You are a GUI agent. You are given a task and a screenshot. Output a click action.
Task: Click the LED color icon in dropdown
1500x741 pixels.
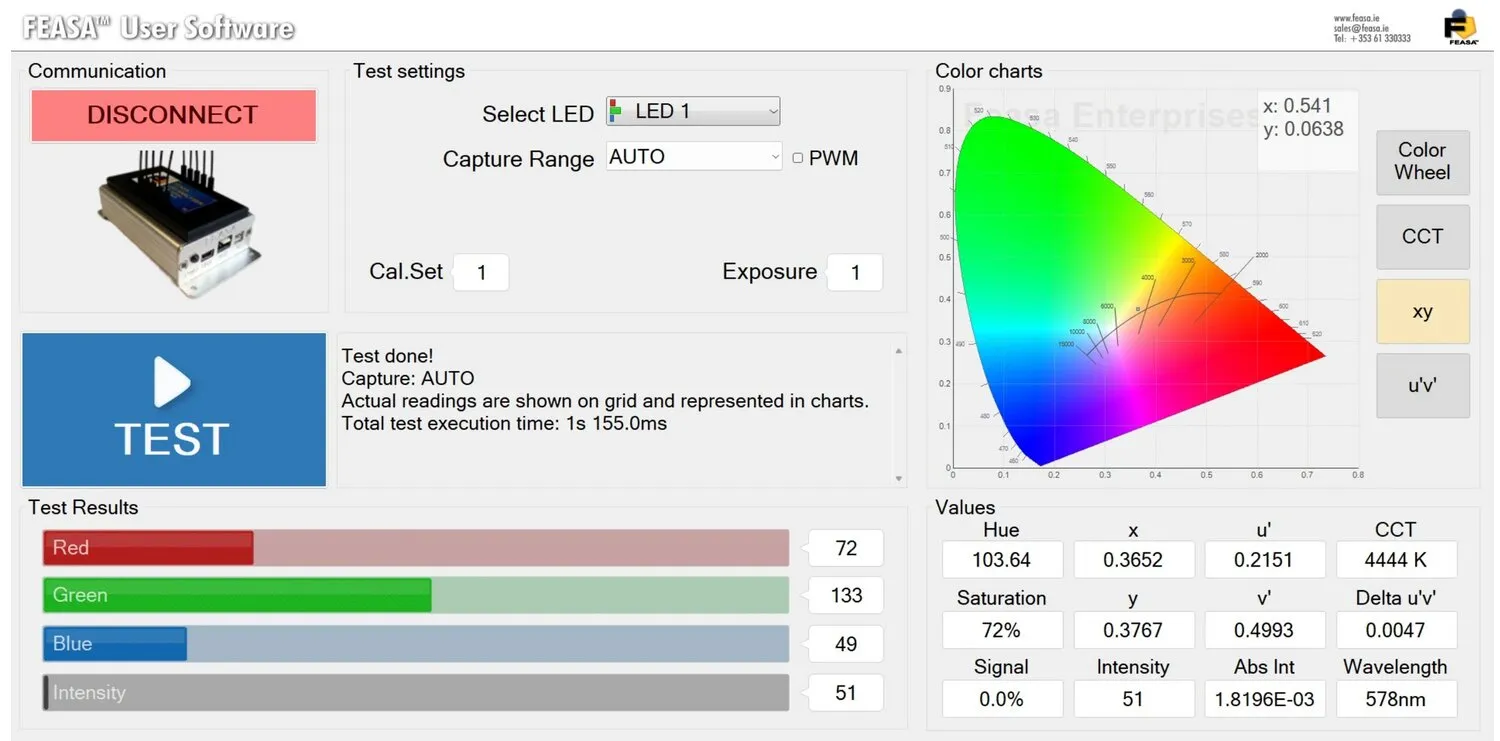(615, 111)
